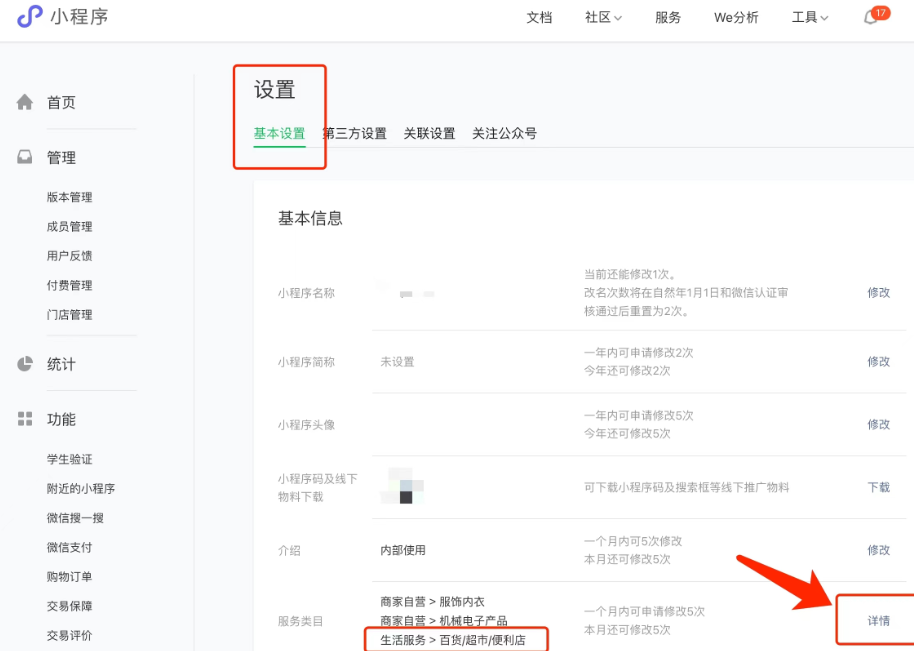Switch to the 关联设置 tab
914x651 pixels.
[x=429, y=134]
